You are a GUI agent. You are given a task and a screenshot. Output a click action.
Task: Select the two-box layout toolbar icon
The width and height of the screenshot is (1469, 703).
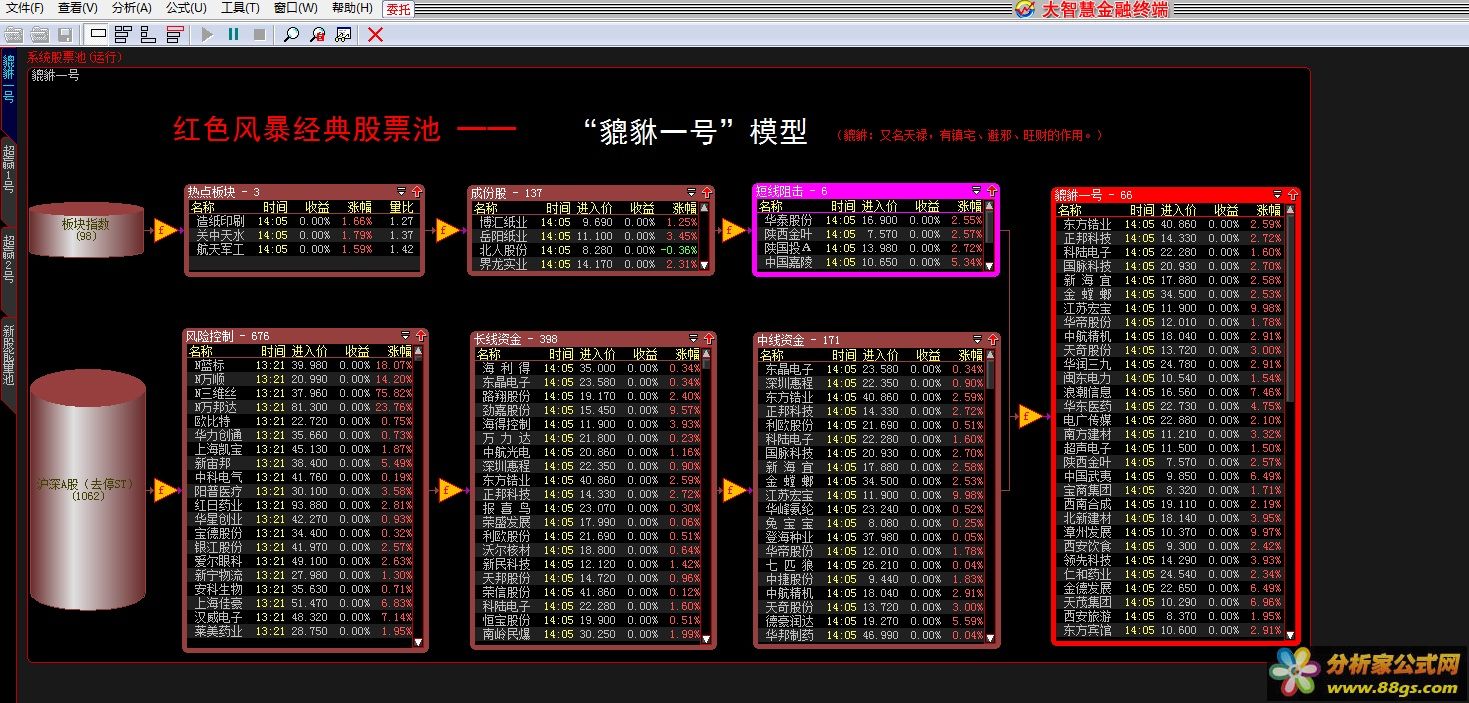148,34
